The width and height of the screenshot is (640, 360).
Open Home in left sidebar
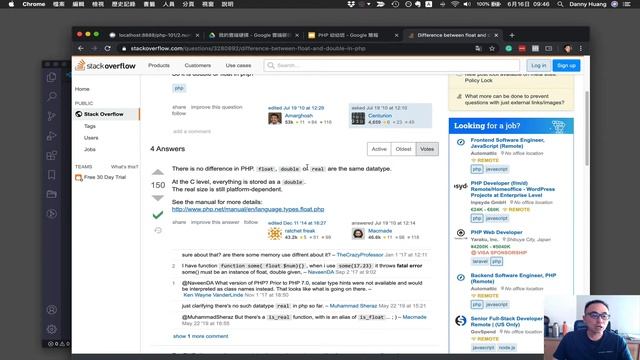point(82,89)
